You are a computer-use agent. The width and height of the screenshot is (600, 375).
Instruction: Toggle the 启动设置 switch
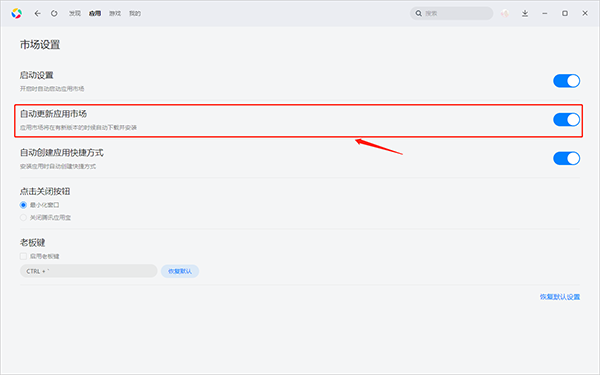[566, 81]
